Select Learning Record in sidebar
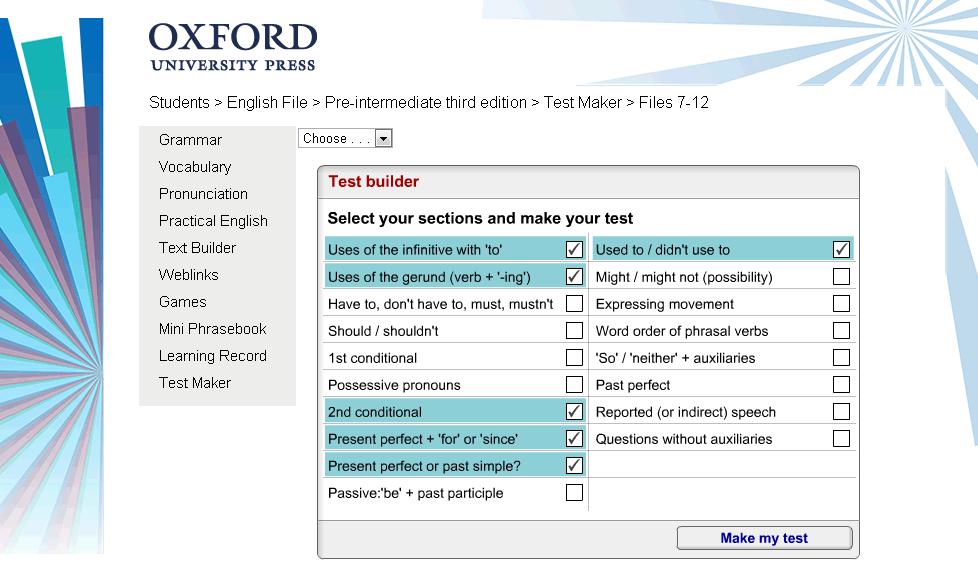The width and height of the screenshot is (978, 562). (x=213, y=356)
